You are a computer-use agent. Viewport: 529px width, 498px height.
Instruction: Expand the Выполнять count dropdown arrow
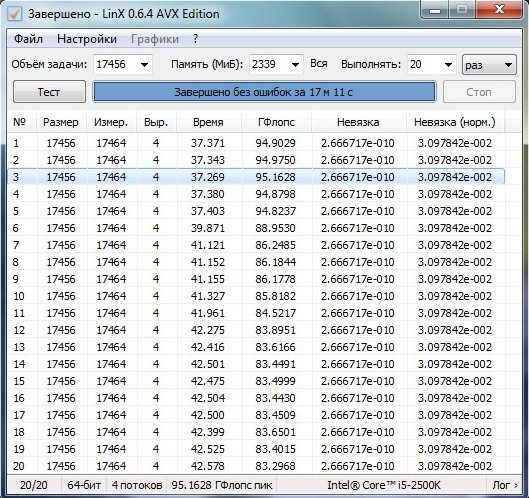[x=448, y=64]
